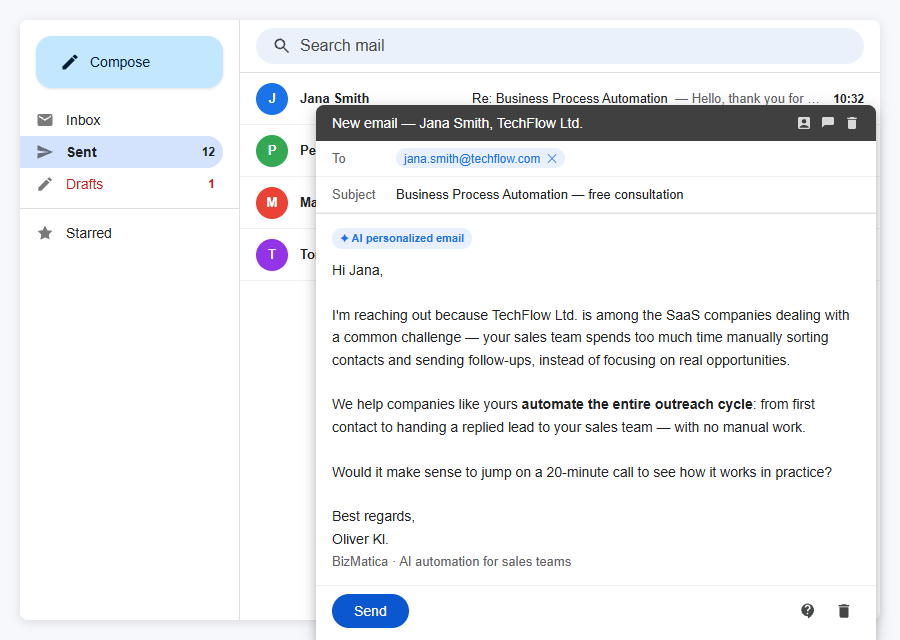Click the 'Oliver Kl.' signature name
900x640 pixels.
coord(360,539)
